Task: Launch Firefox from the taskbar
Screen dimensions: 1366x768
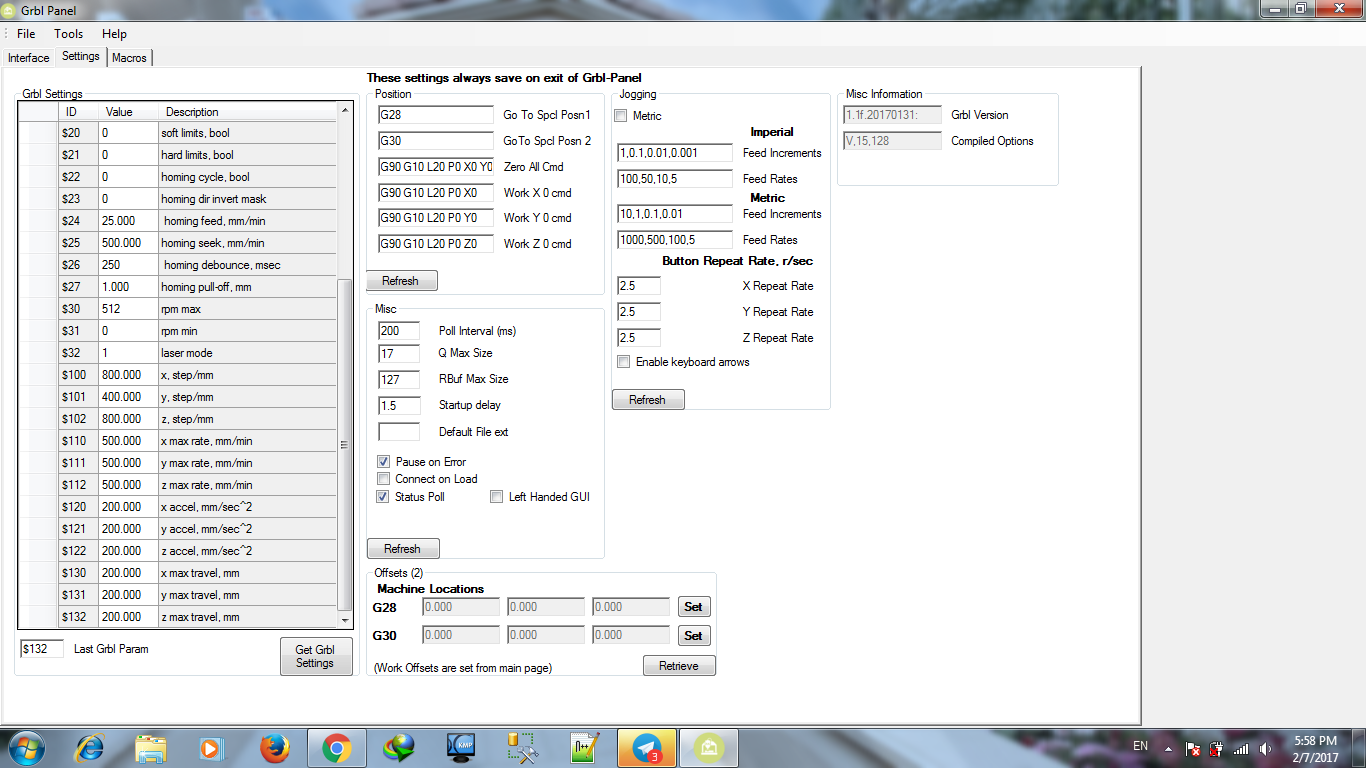Action: [x=274, y=747]
